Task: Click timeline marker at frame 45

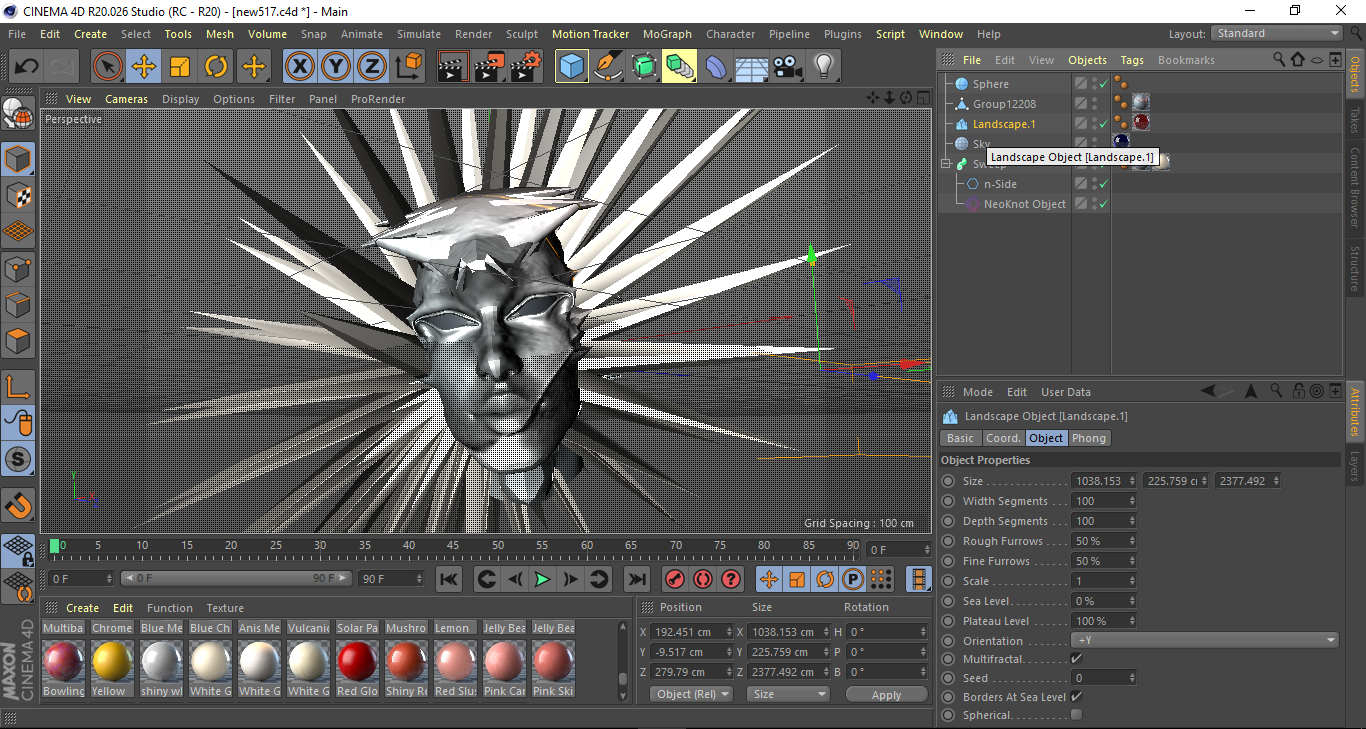Action: pos(453,546)
